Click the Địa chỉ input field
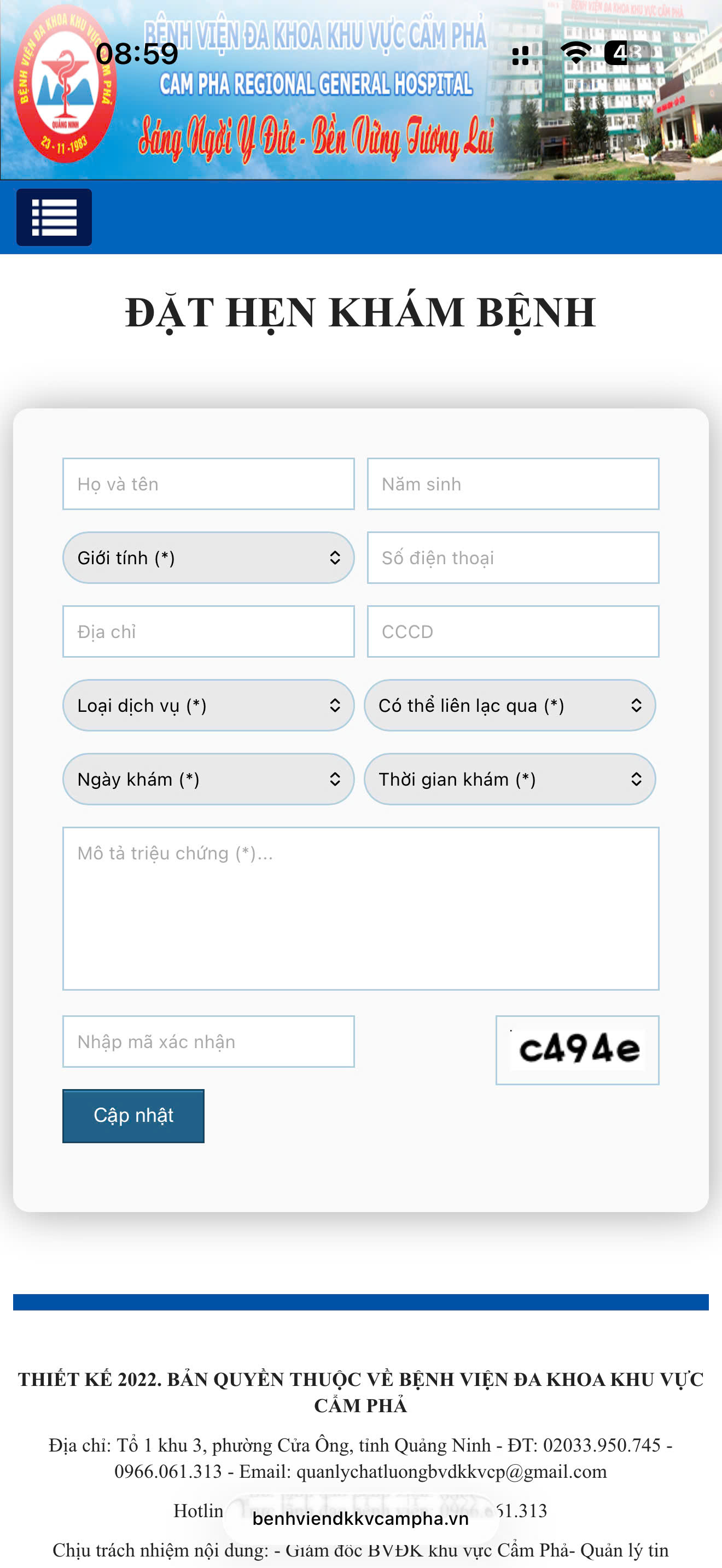Viewport: 722px width, 1568px height. tap(208, 631)
